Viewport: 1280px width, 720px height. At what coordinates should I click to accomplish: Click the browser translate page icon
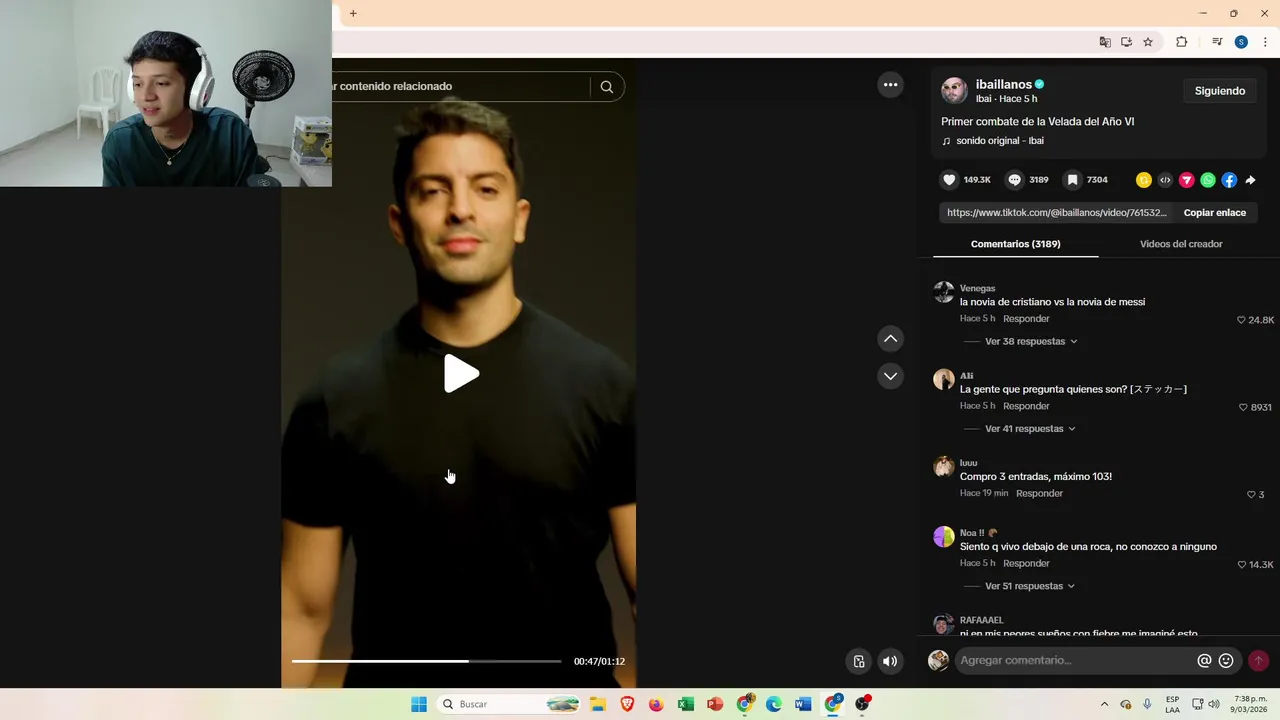tap(1105, 42)
